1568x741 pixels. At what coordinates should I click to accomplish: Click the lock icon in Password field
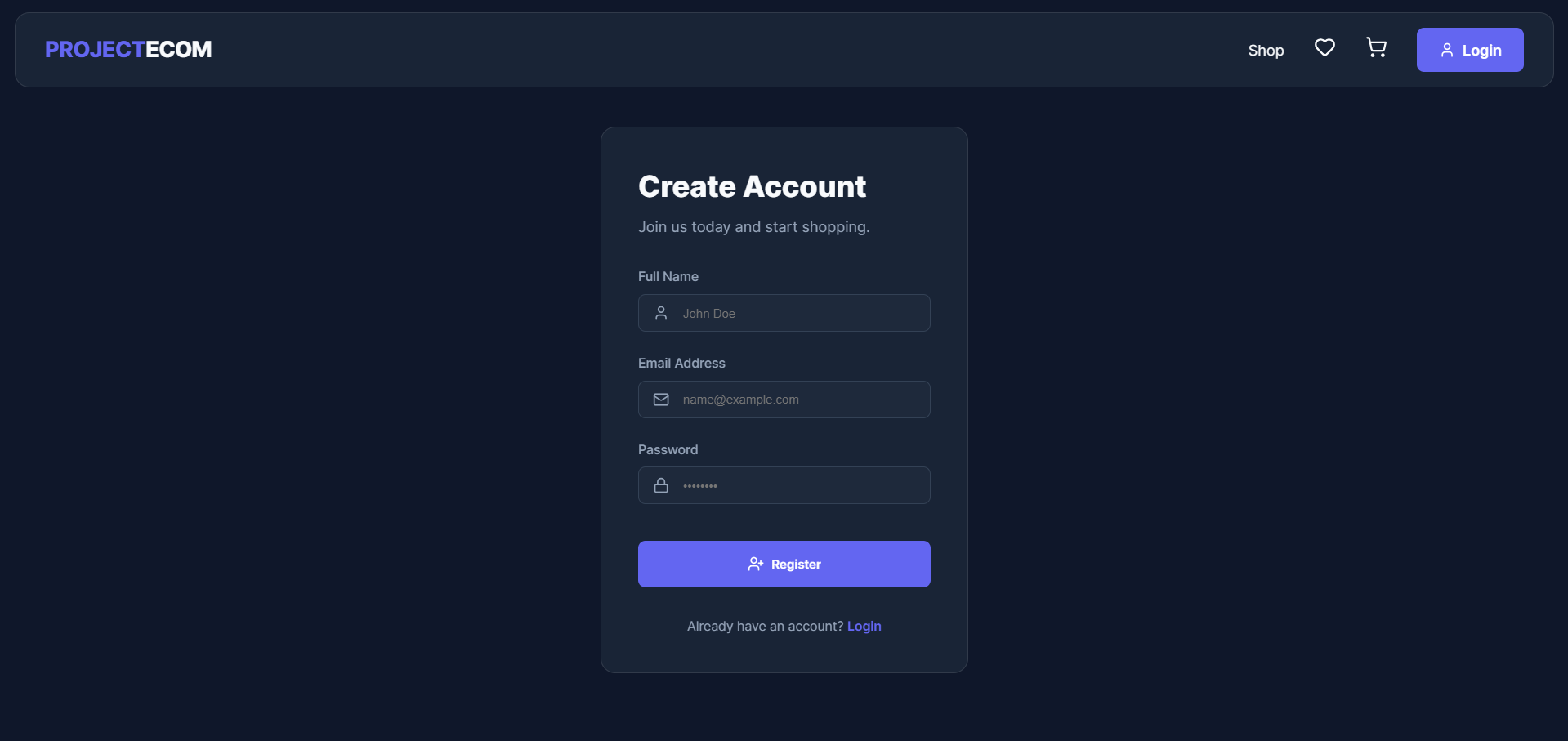point(661,485)
